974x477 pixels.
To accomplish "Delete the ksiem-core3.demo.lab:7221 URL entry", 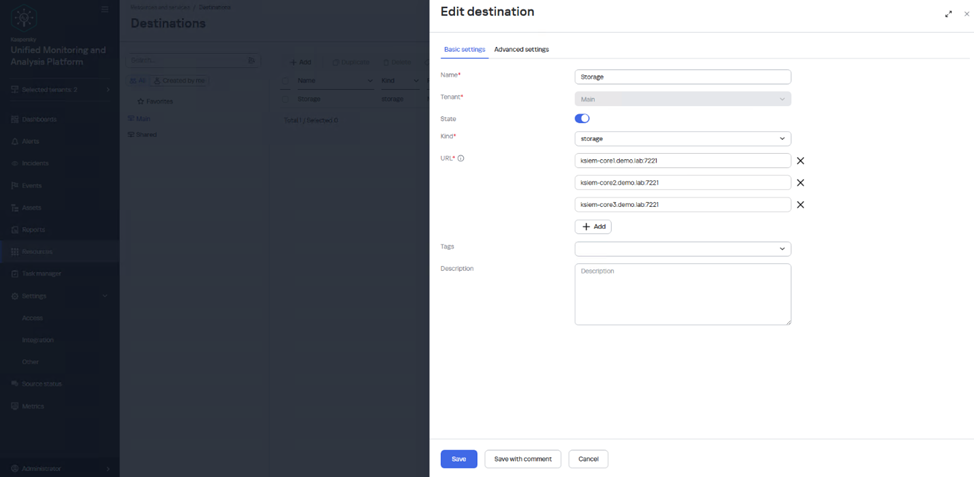I will [800, 205].
